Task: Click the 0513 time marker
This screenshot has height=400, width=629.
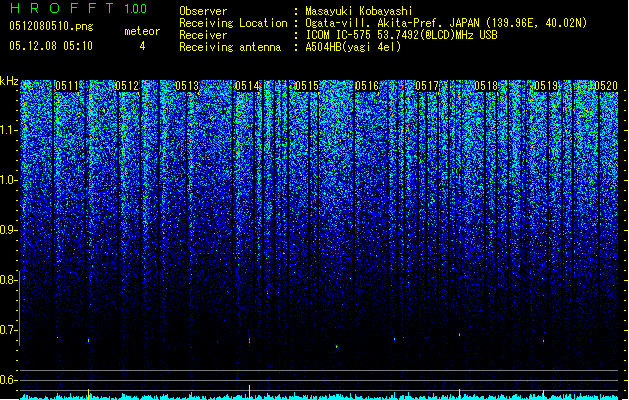Action: [x=187, y=86]
